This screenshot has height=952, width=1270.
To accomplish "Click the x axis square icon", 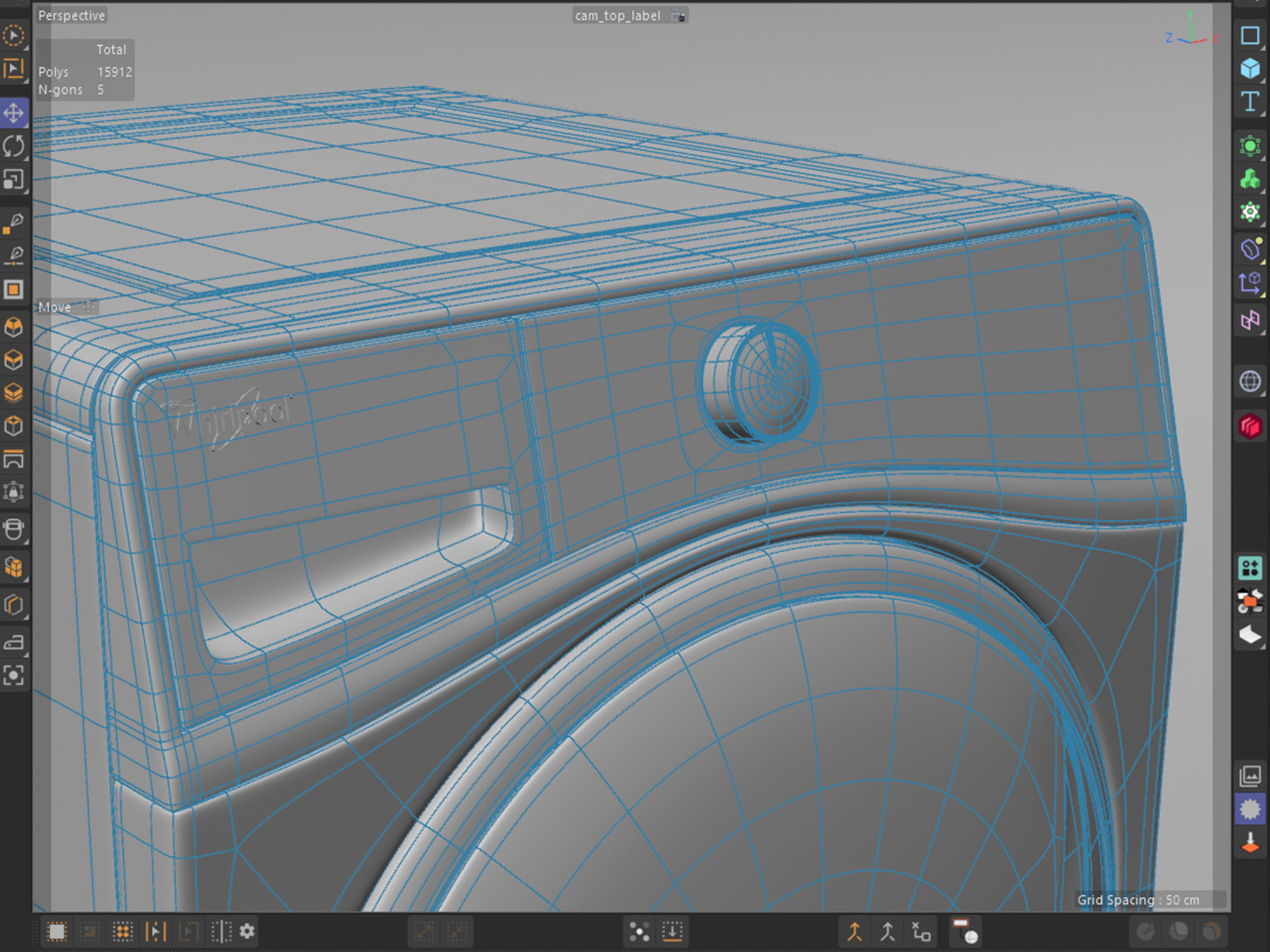I will pos(921,932).
